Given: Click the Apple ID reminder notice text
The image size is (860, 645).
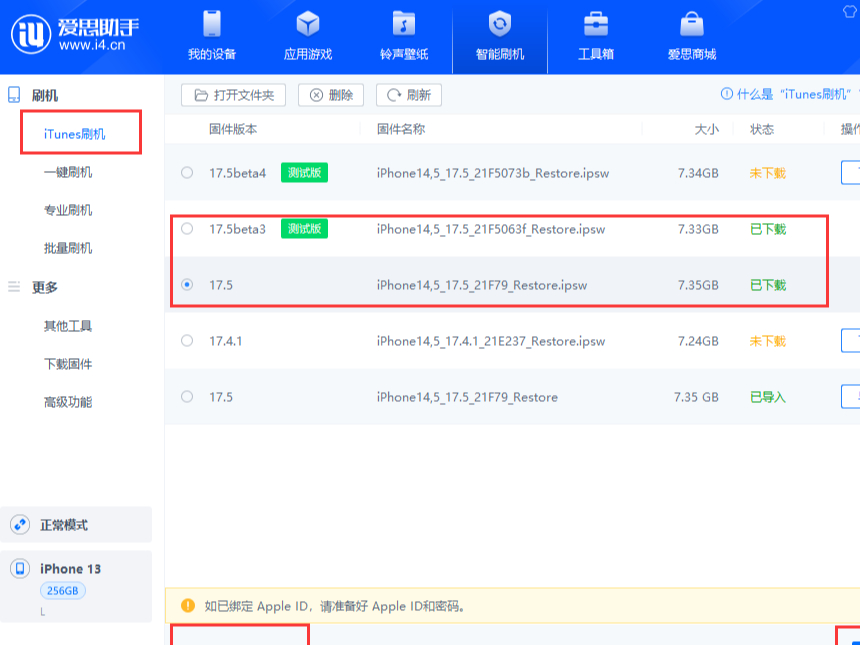Looking at the screenshot, I should 335,606.
